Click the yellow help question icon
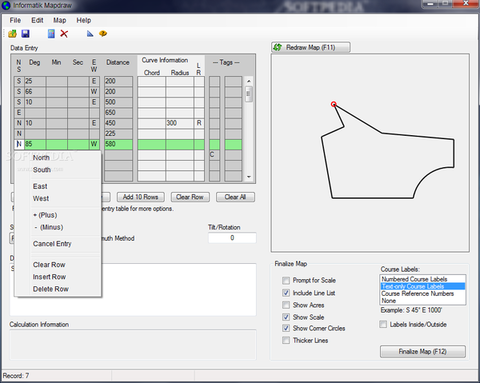480x383 pixels. [103, 34]
